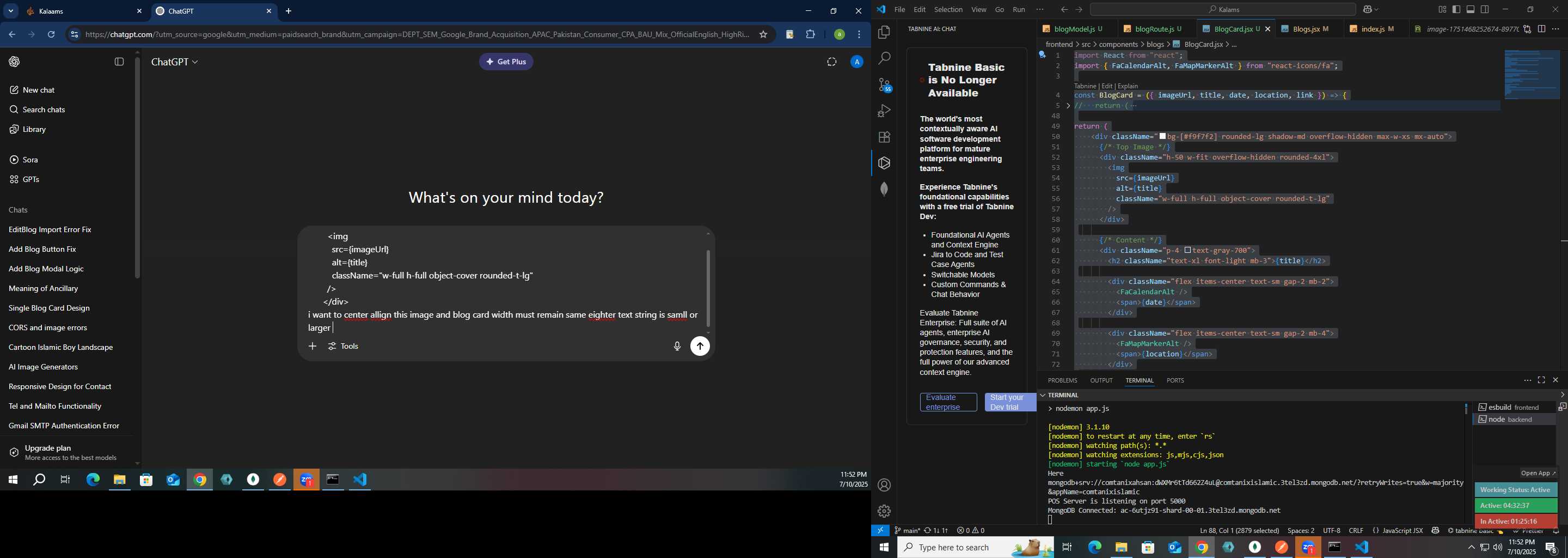Maximize the terminal panel size
This screenshot has width=1568, height=558.
click(x=1541, y=380)
